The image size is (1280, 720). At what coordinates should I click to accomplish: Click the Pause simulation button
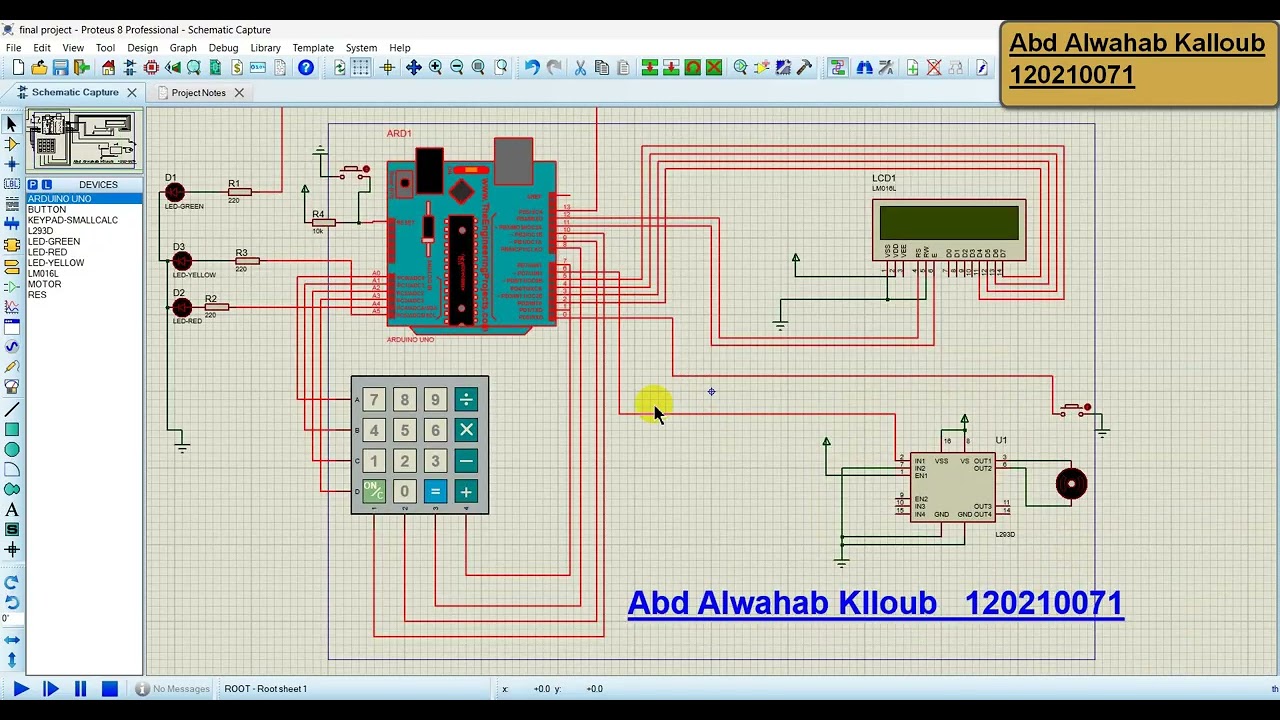(x=80, y=689)
